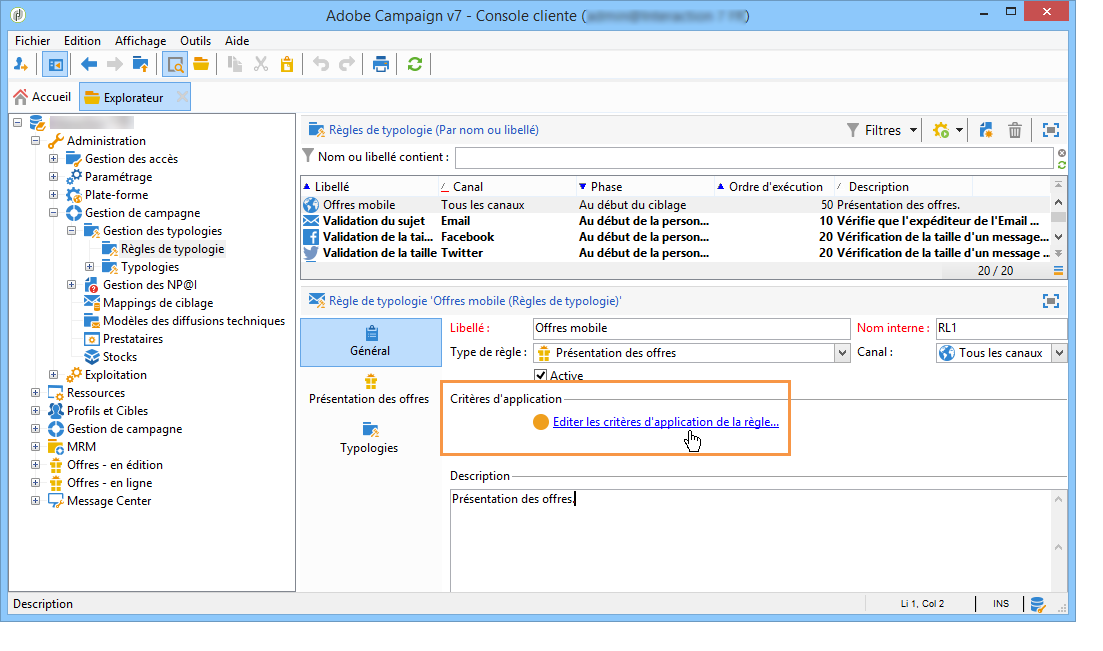Clear the filter with the small x icon

click(1061, 153)
